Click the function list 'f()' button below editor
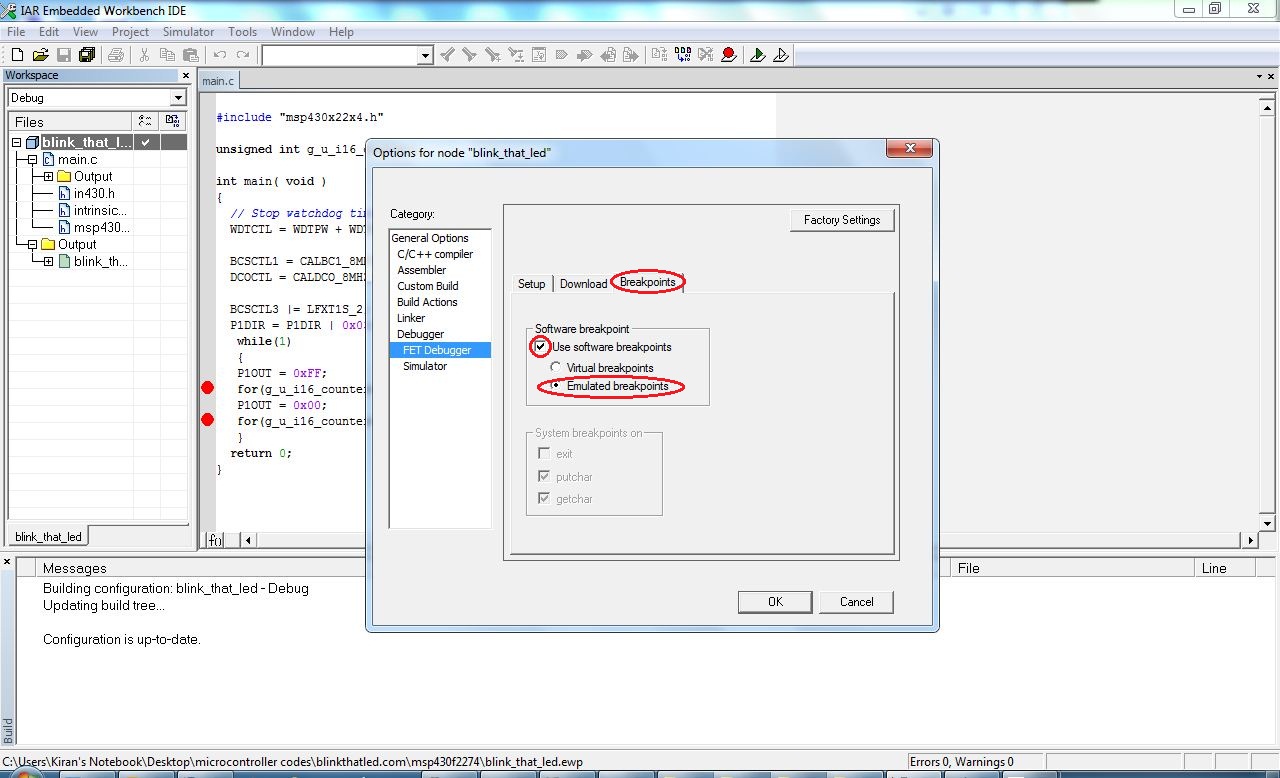The image size is (1280, 778). pyautogui.click(x=215, y=540)
